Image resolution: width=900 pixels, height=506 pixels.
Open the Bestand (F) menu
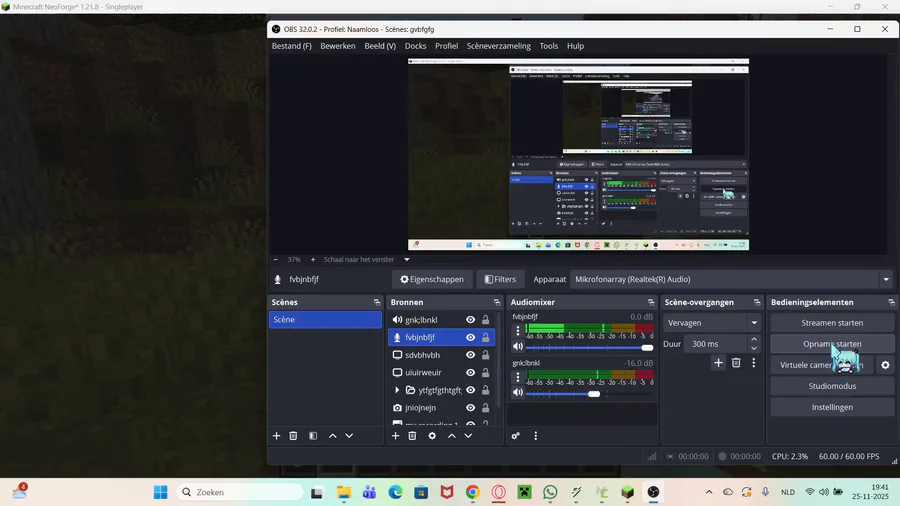292,46
